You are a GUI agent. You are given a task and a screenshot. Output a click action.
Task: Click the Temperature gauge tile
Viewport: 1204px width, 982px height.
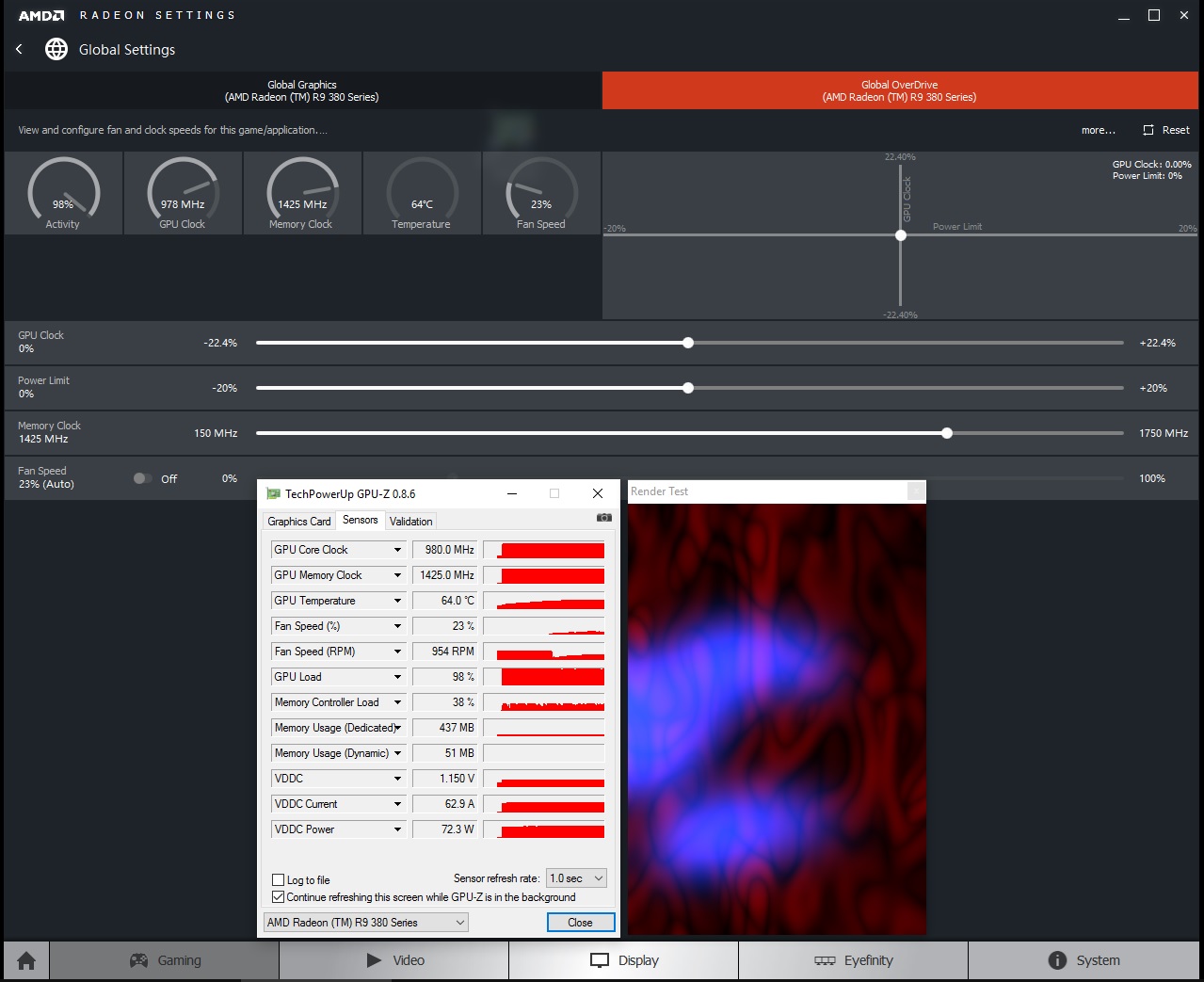click(422, 193)
